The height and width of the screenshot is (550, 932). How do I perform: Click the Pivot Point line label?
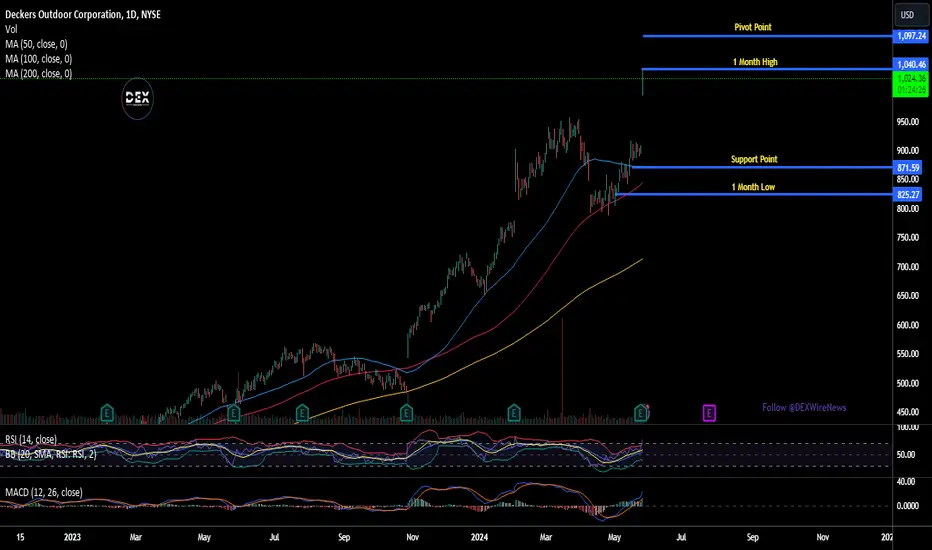[x=752, y=27]
